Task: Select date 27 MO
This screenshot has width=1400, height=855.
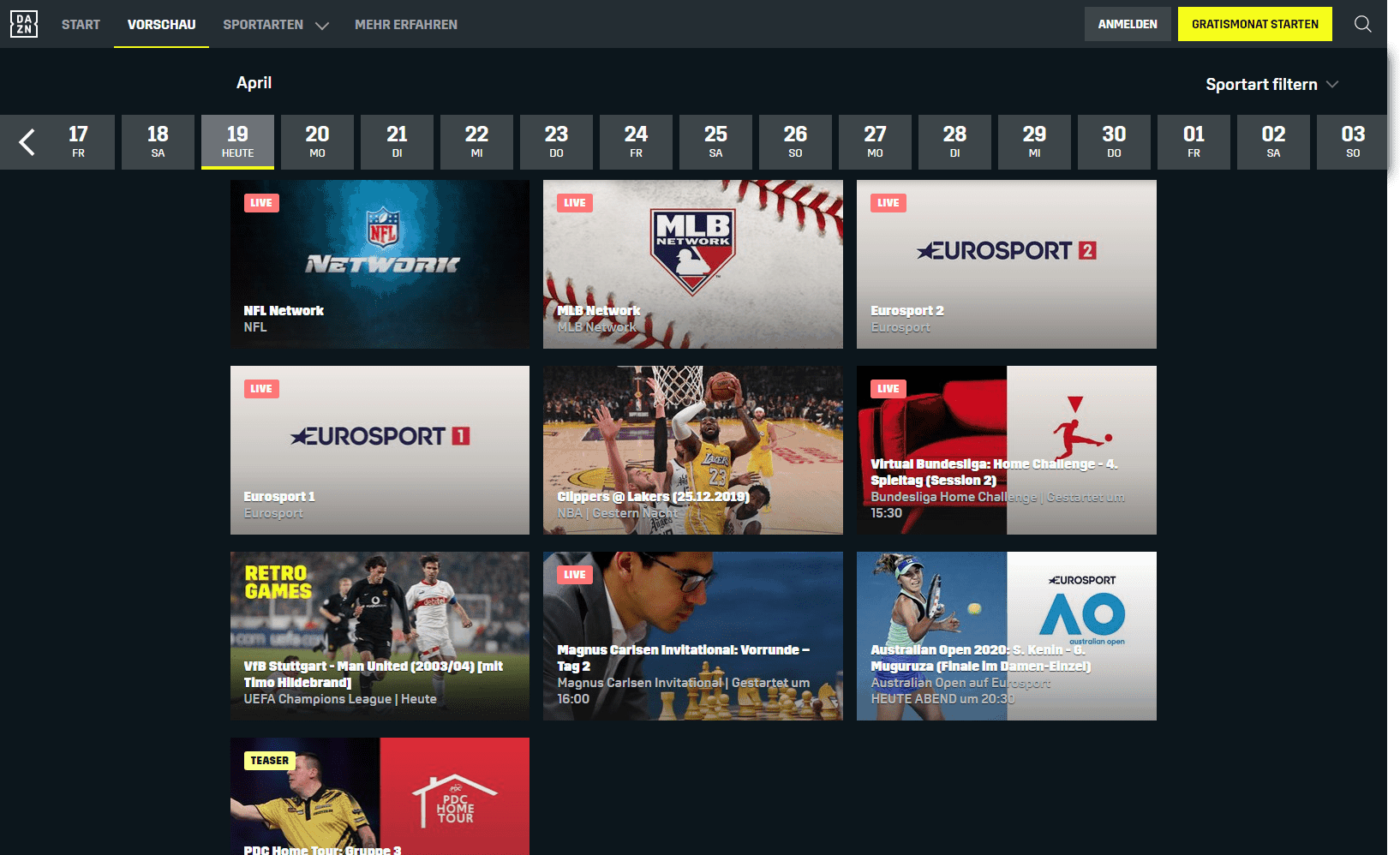Action: [875, 142]
